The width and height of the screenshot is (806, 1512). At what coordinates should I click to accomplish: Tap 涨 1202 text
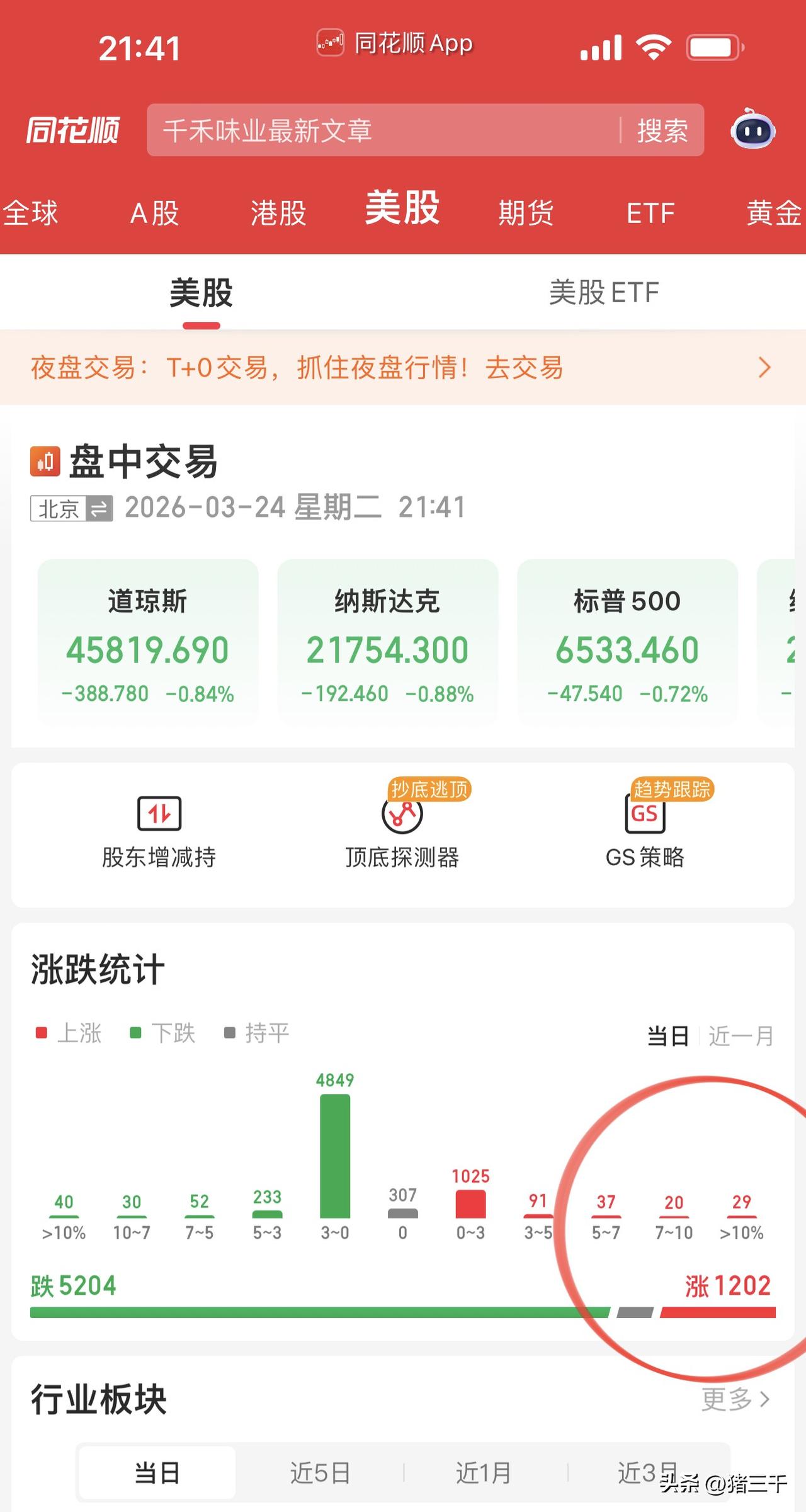pyautogui.click(x=729, y=1286)
